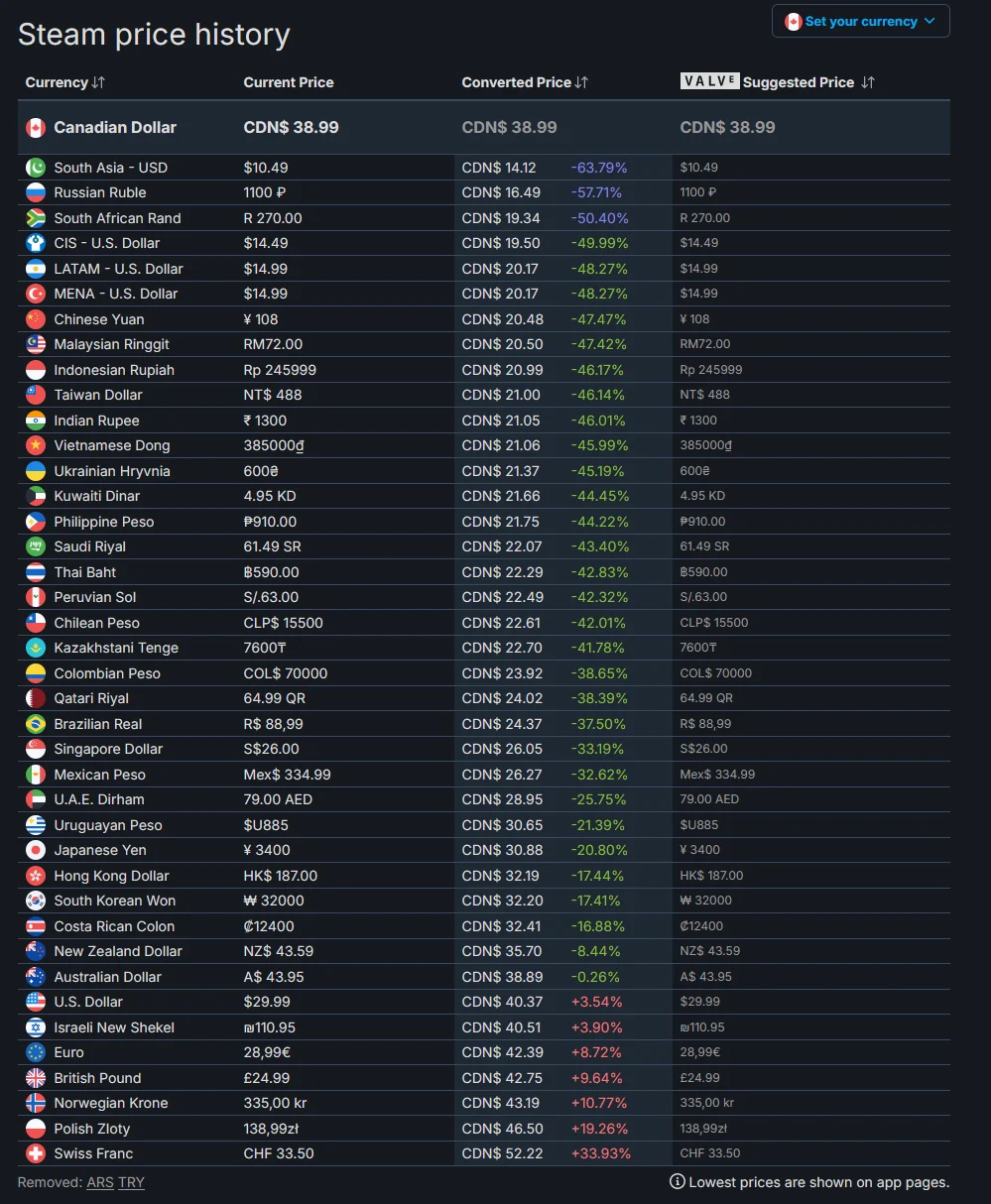Click the £24.99 current price cell

[x=267, y=1078]
